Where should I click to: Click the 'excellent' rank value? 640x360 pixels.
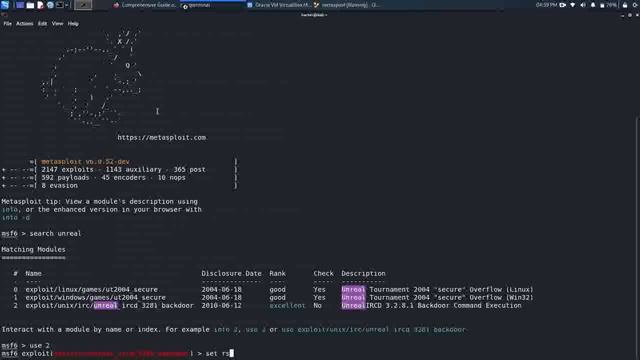pos(287,305)
